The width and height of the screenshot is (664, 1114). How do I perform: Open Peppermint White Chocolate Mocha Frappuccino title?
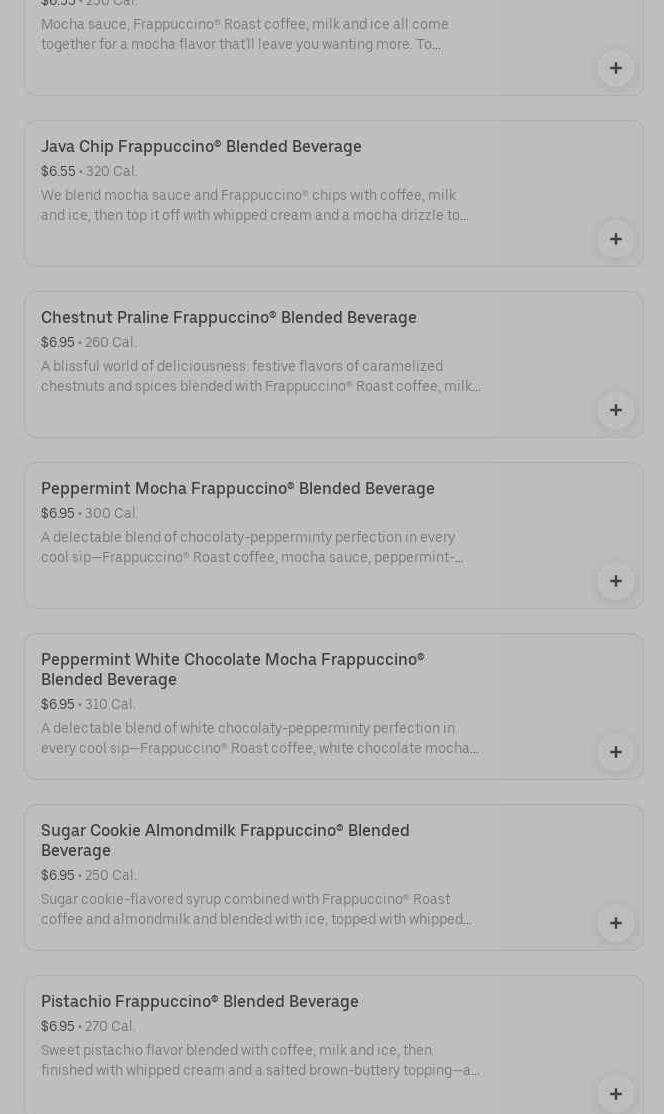pos(233,669)
